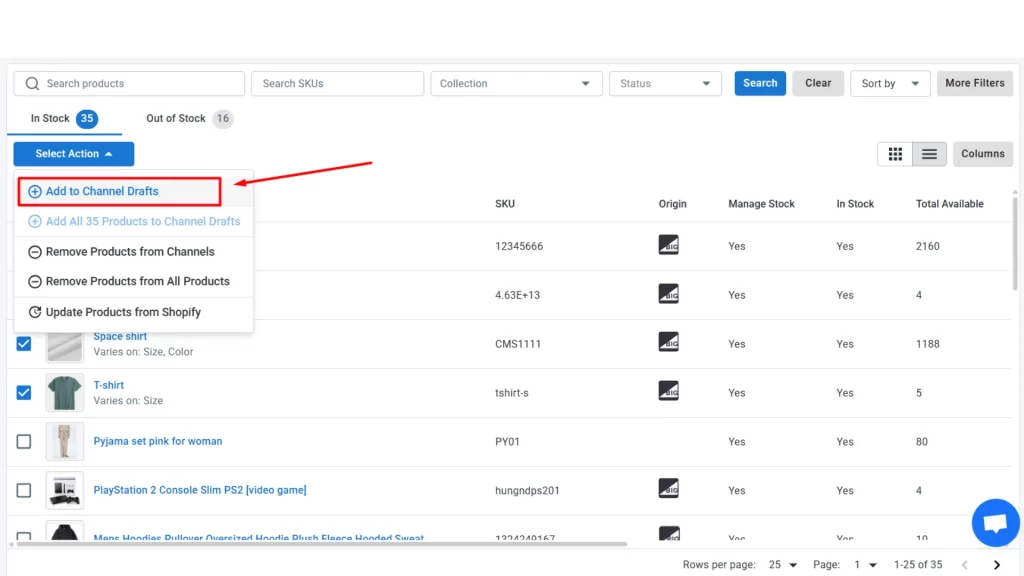Open PlayStation 2 console product thumbnail
Viewport: 1024px width, 576px height.
65,490
